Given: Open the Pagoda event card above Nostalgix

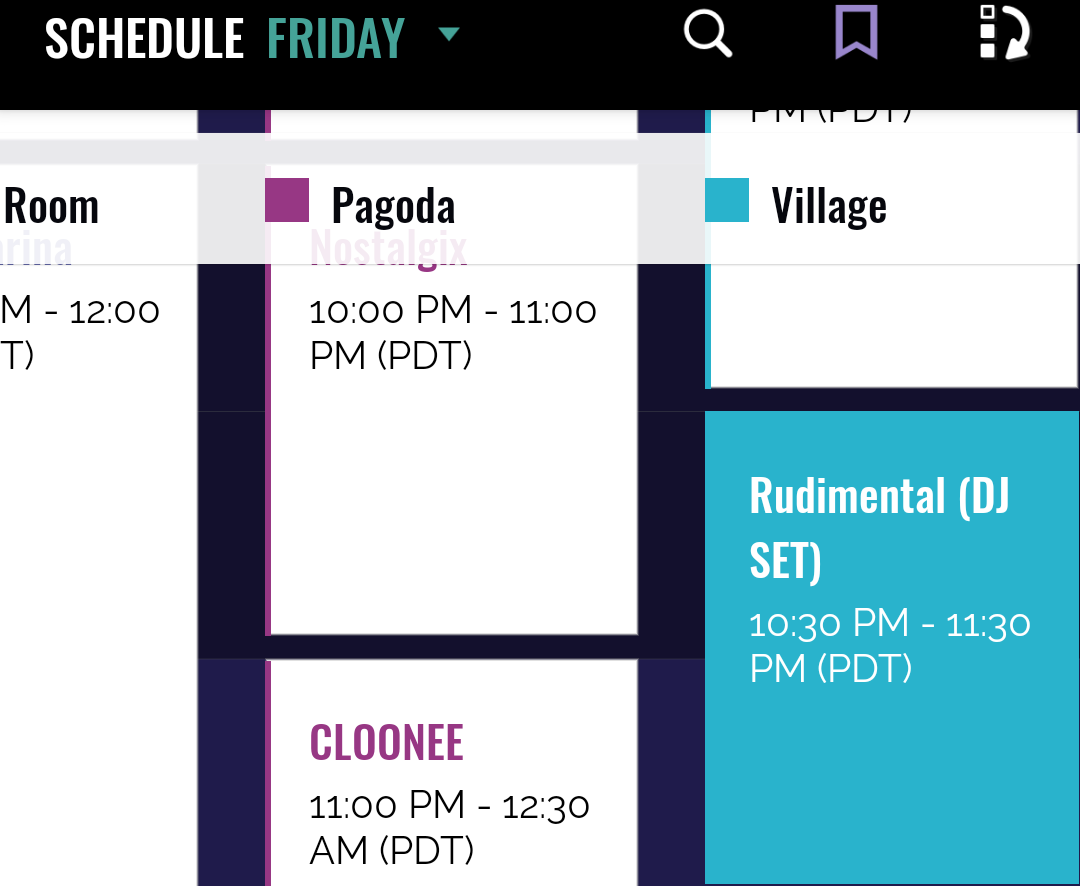Looking at the screenshot, I should tap(453, 124).
